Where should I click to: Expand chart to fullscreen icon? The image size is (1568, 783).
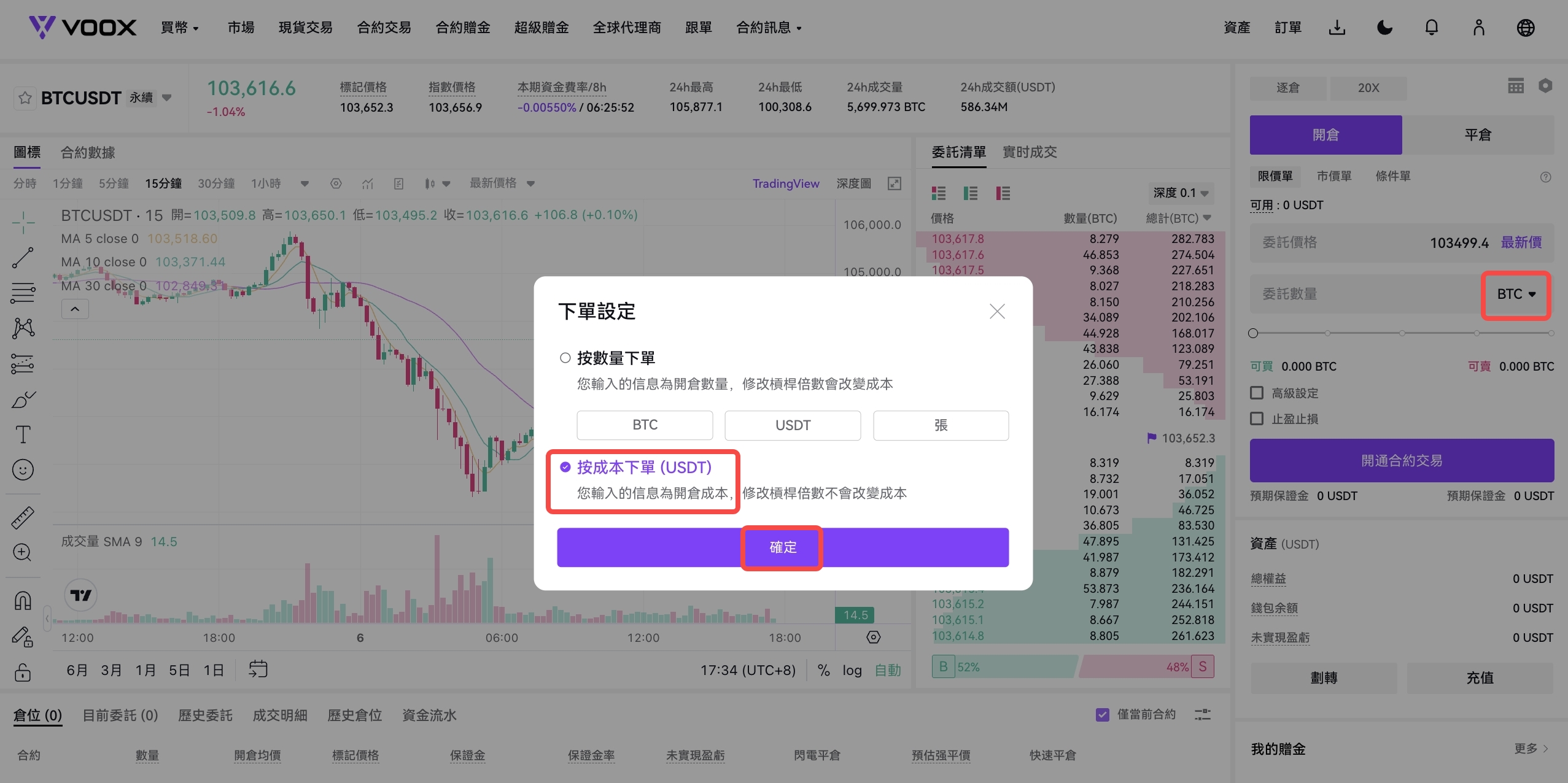(x=895, y=183)
